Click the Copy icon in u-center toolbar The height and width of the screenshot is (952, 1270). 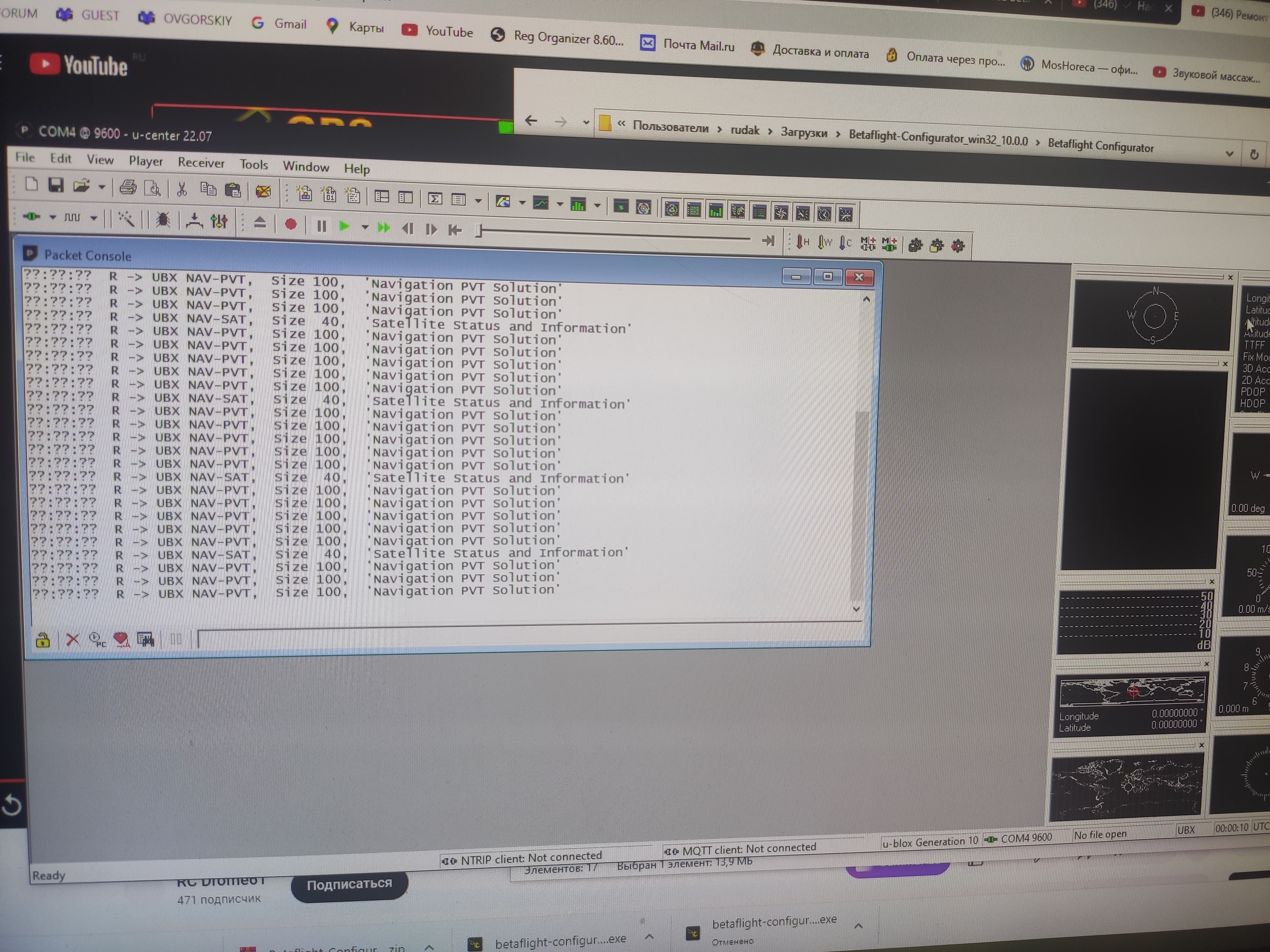coord(208,189)
